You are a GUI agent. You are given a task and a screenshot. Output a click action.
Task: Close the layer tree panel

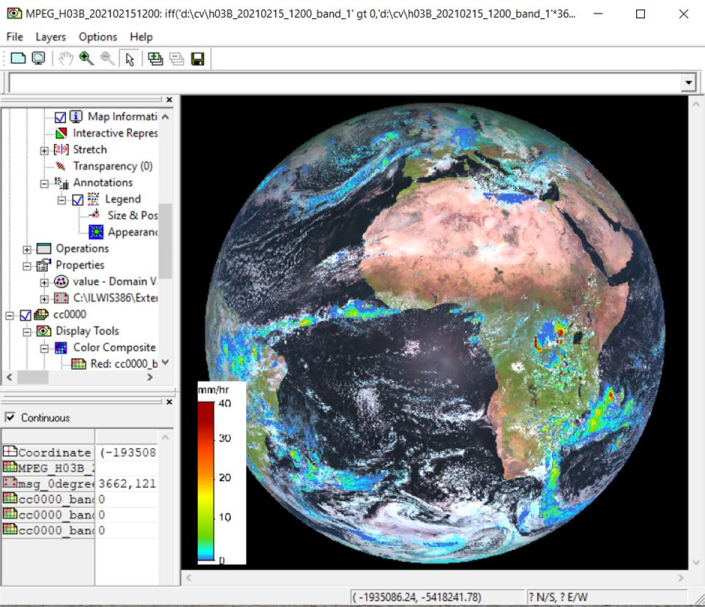(169, 100)
